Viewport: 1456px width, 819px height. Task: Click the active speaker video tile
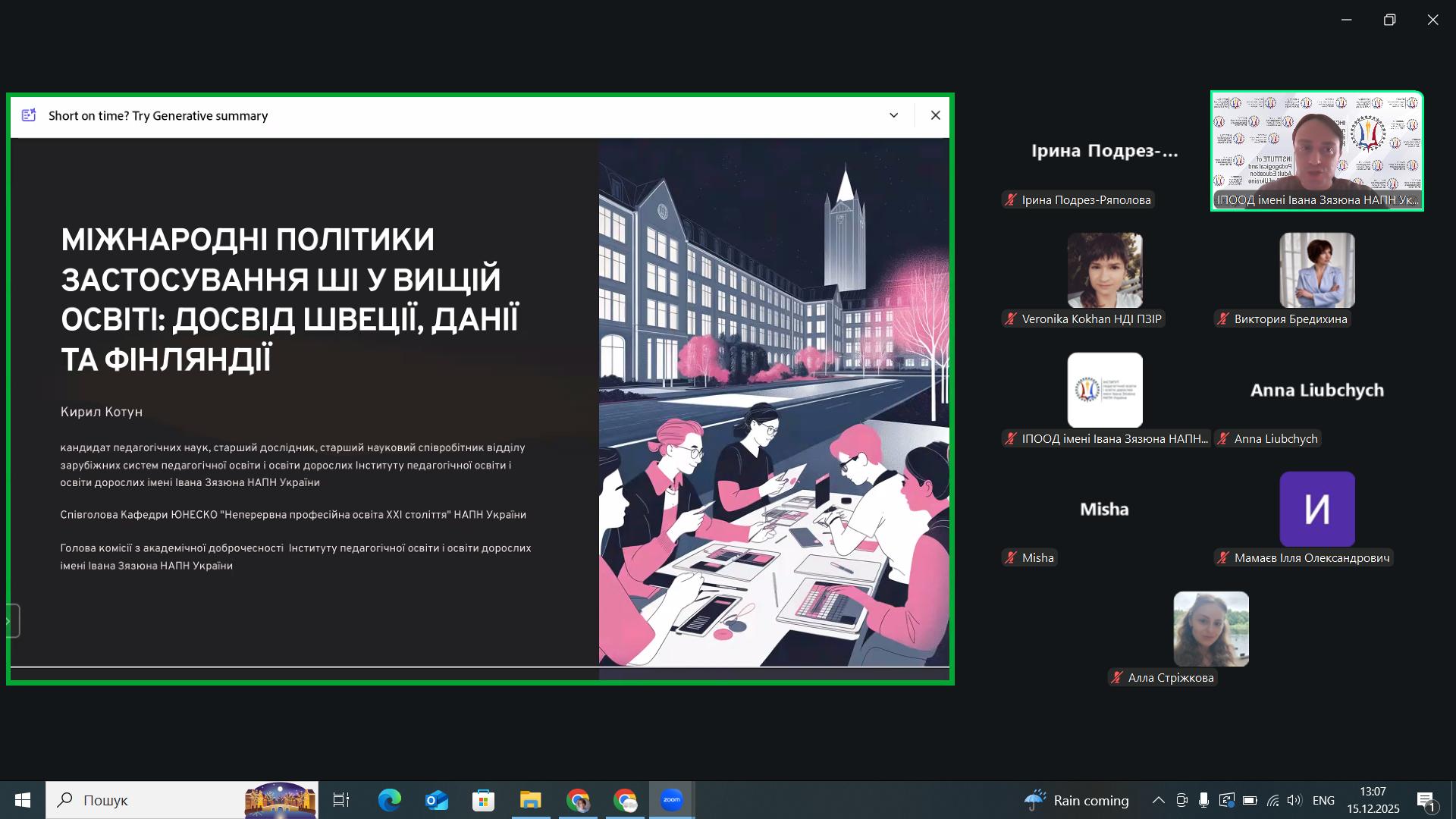click(1316, 150)
